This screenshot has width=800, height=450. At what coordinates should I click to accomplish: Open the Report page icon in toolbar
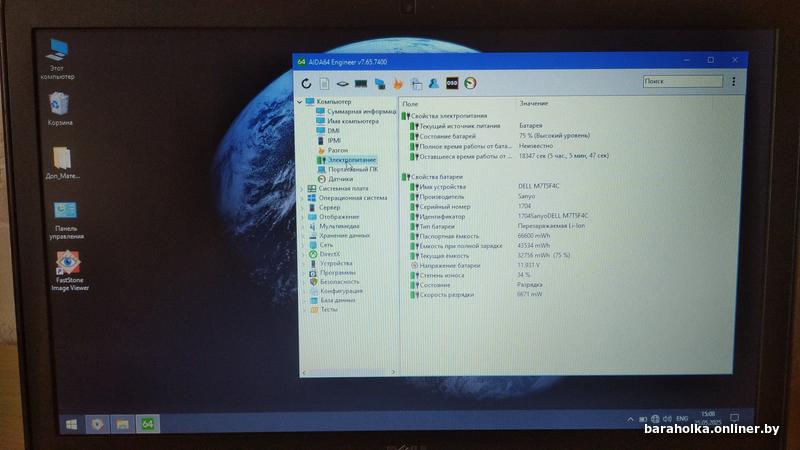point(325,82)
